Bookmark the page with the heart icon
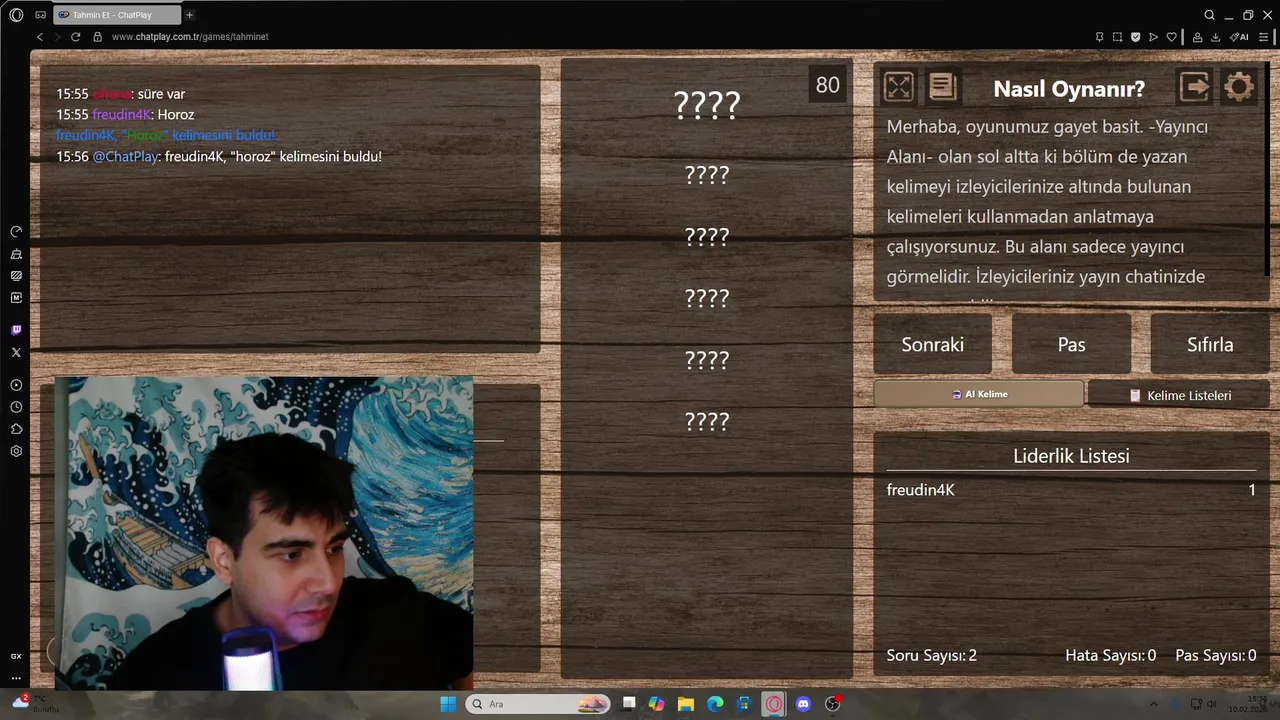Image resolution: width=1280 pixels, height=720 pixels. coord(1172,37)
